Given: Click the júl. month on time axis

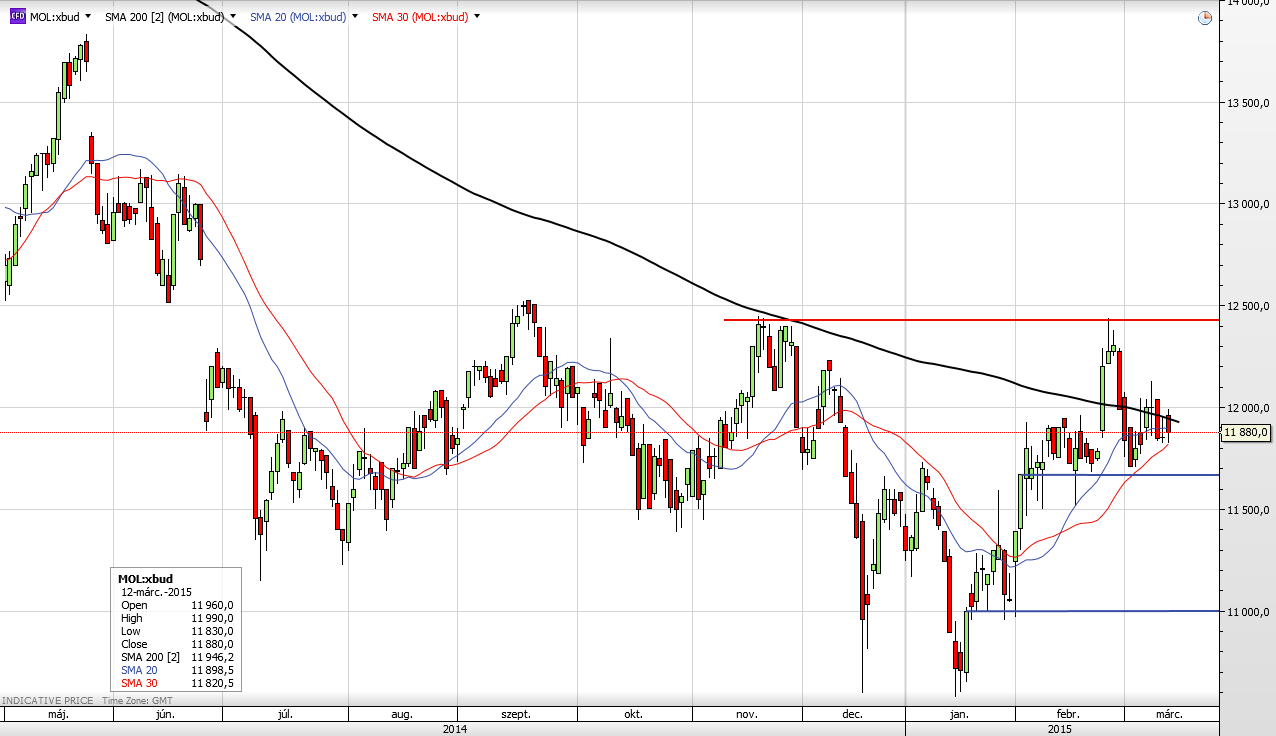Looking at the screenshot, I should (x=285, y=715).
